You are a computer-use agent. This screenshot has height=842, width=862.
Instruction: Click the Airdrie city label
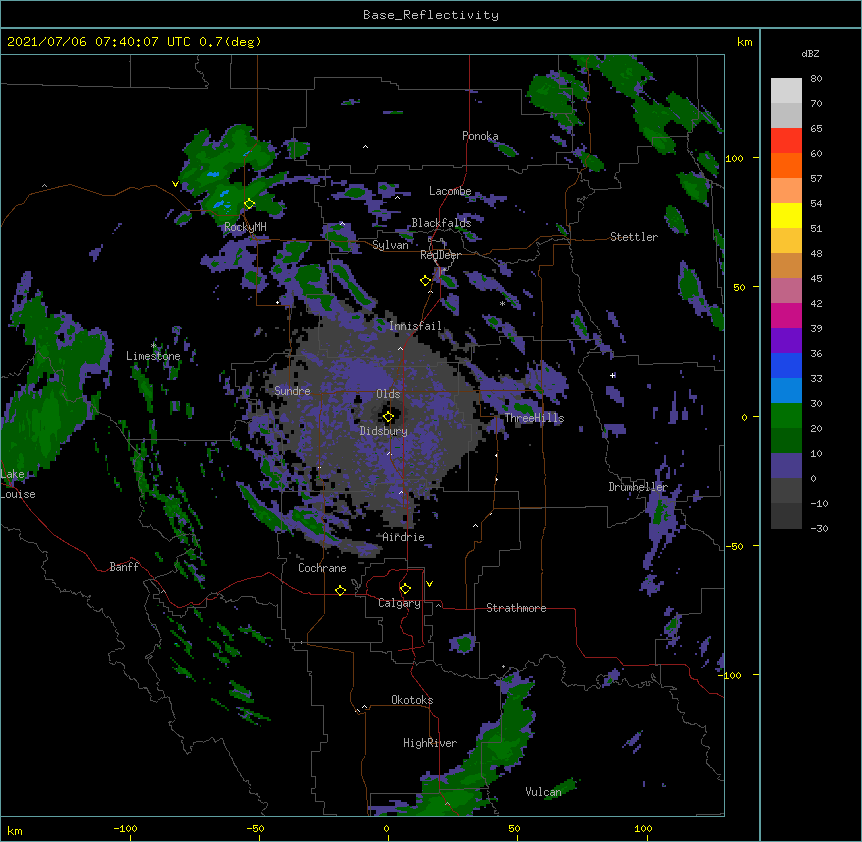click(x=403, y=537)
